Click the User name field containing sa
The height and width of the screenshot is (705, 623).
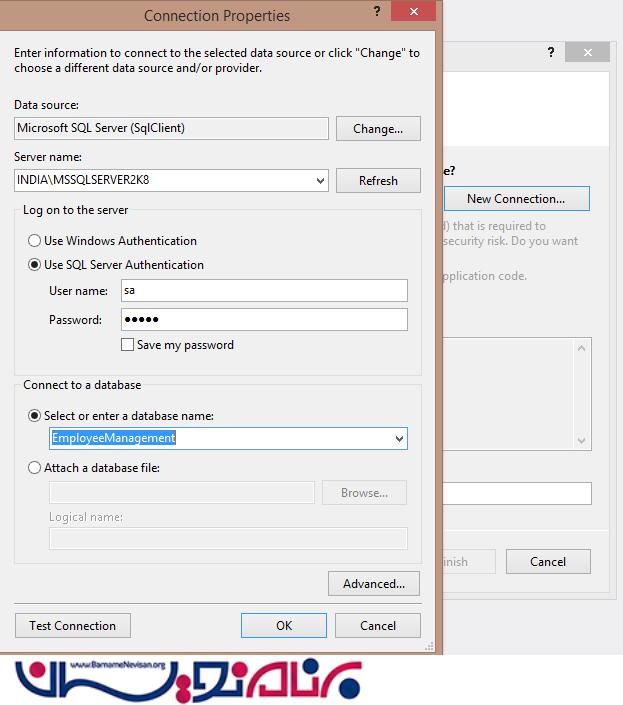click(x=264, y=290)
